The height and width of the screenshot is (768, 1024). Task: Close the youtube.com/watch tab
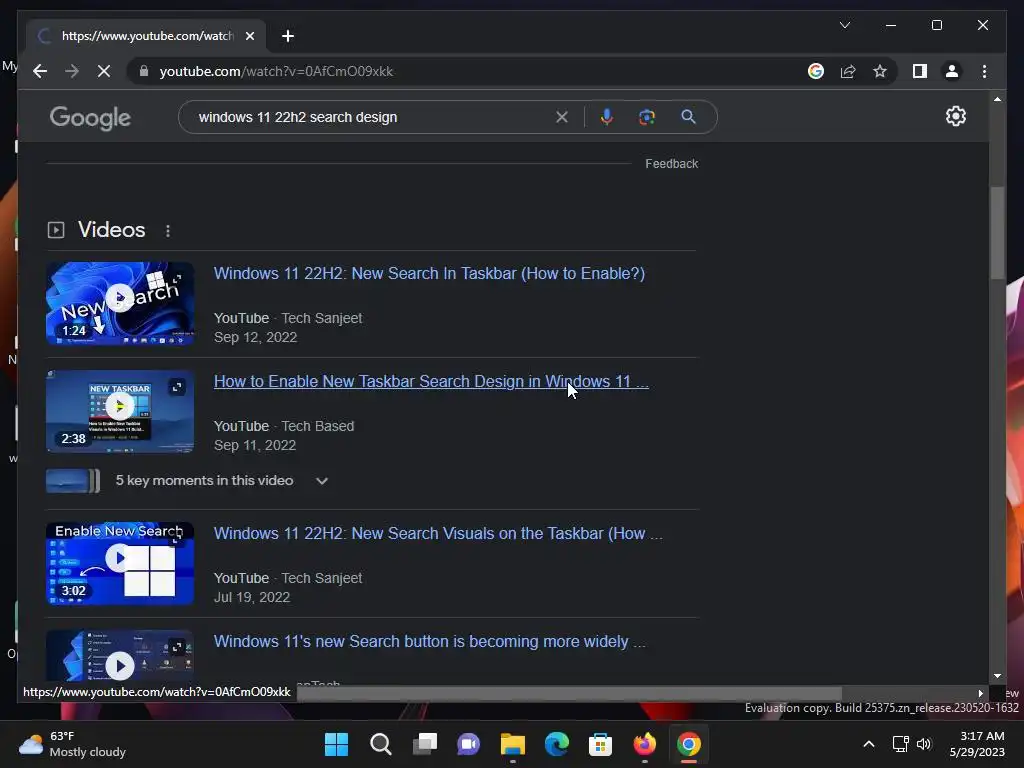point(249,36)
